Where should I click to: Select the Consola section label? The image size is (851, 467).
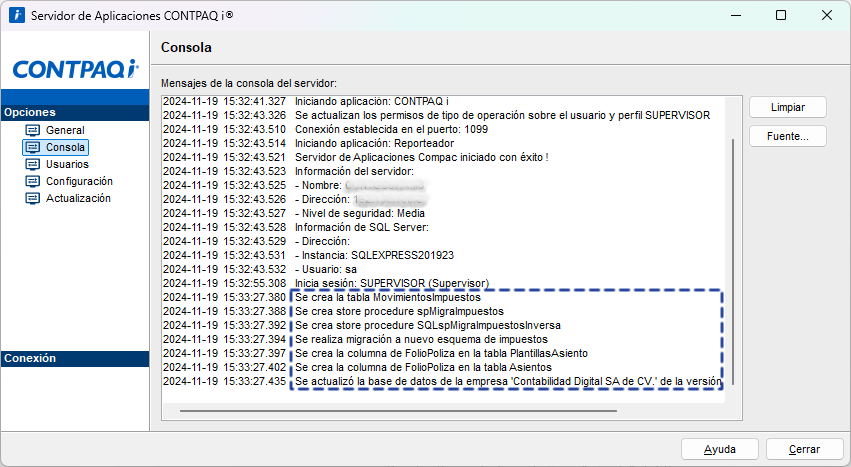click(x=65, y=147)
